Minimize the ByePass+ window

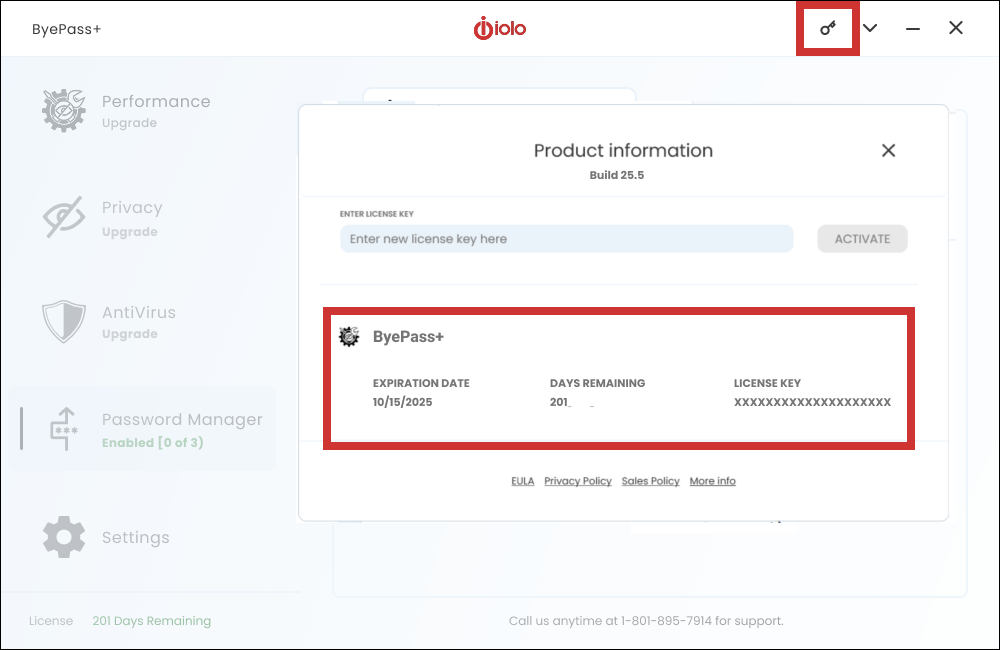tap(913, 28)
